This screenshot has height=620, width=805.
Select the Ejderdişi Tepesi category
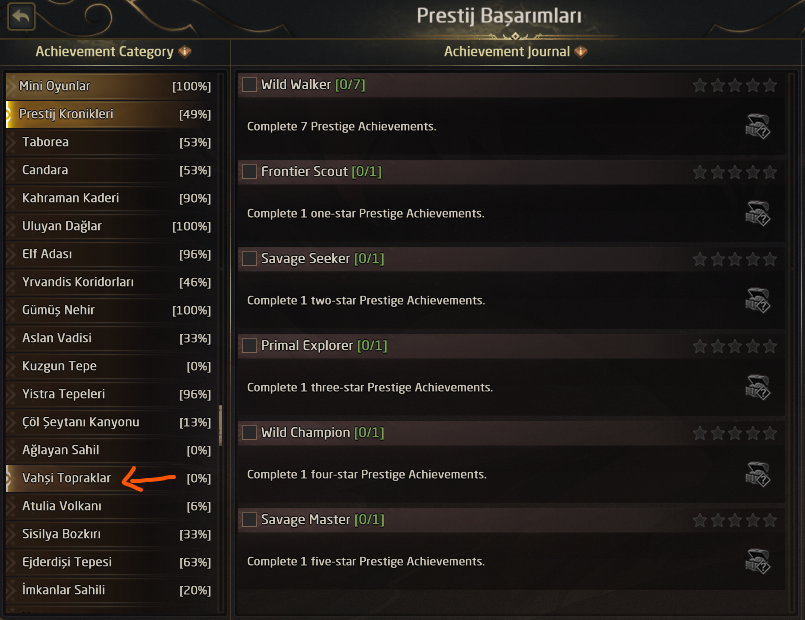coord(67,562)
